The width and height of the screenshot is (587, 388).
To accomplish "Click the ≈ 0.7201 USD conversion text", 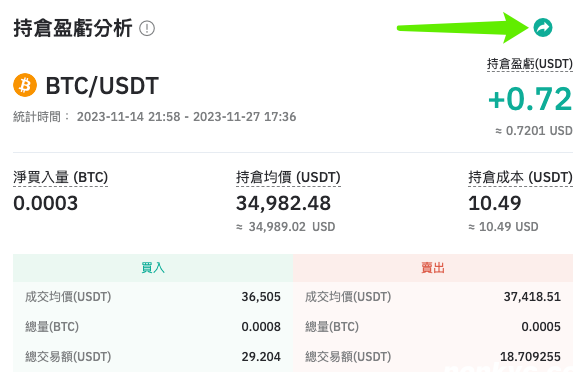I will [x=534, y=131].
